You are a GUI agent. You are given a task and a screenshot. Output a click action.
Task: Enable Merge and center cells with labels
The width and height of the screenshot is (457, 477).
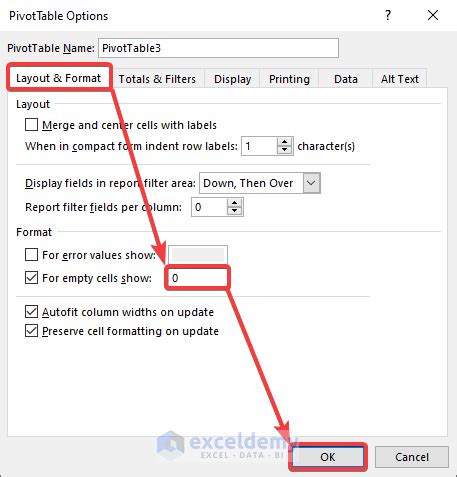[31, 125]
